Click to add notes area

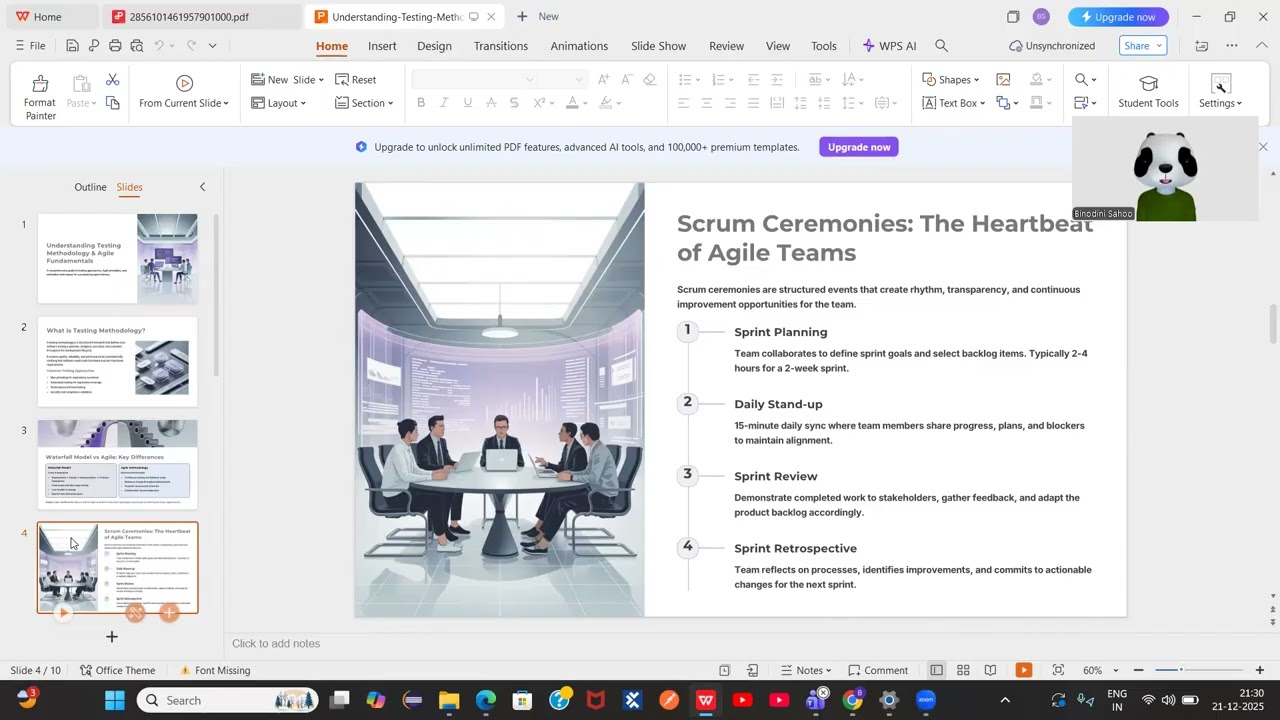276,644
